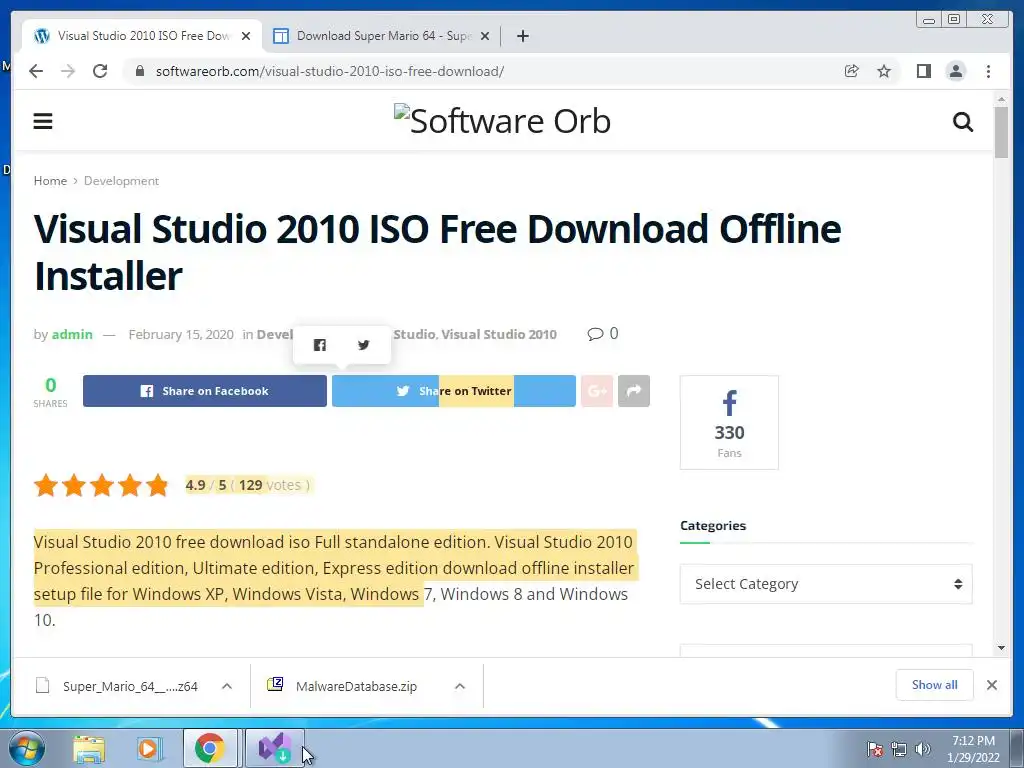Share via Google Plus button
The height and width of the screenshot is (768, 1024).
[x=597, y=391]
